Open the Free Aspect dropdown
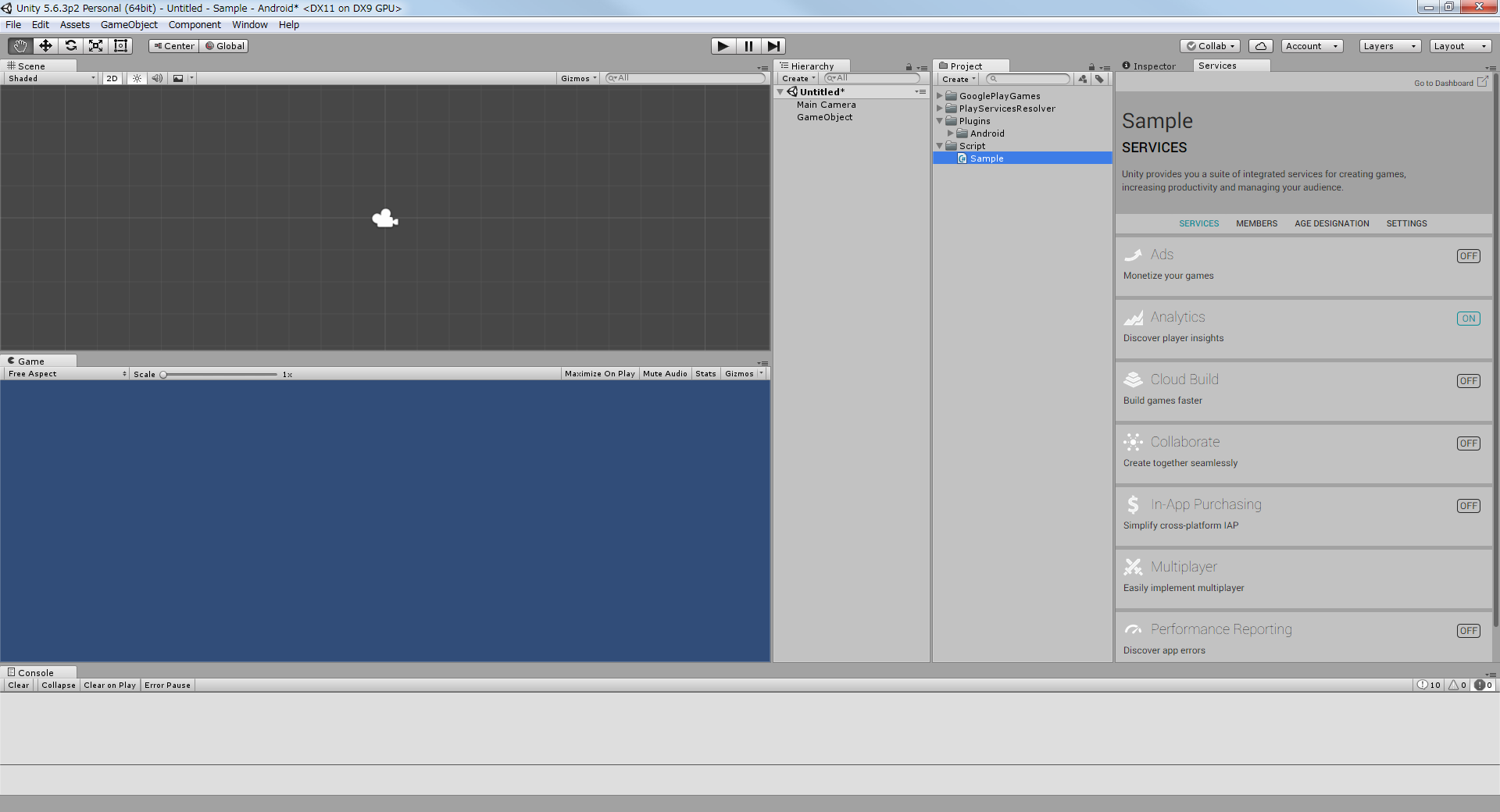 (67, 373)
